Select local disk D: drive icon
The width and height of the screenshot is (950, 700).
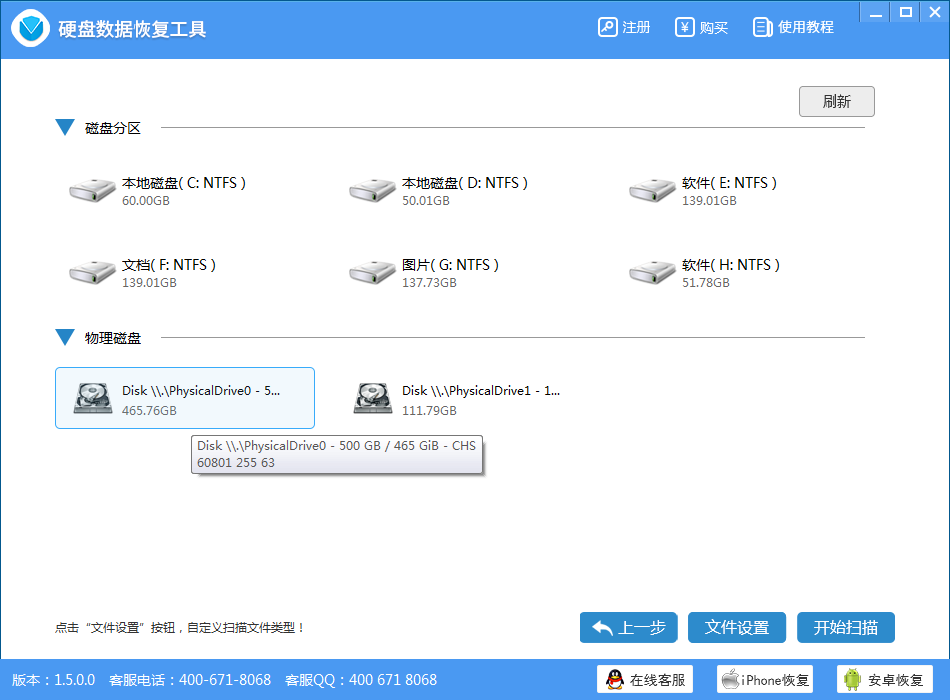point(372,190)
